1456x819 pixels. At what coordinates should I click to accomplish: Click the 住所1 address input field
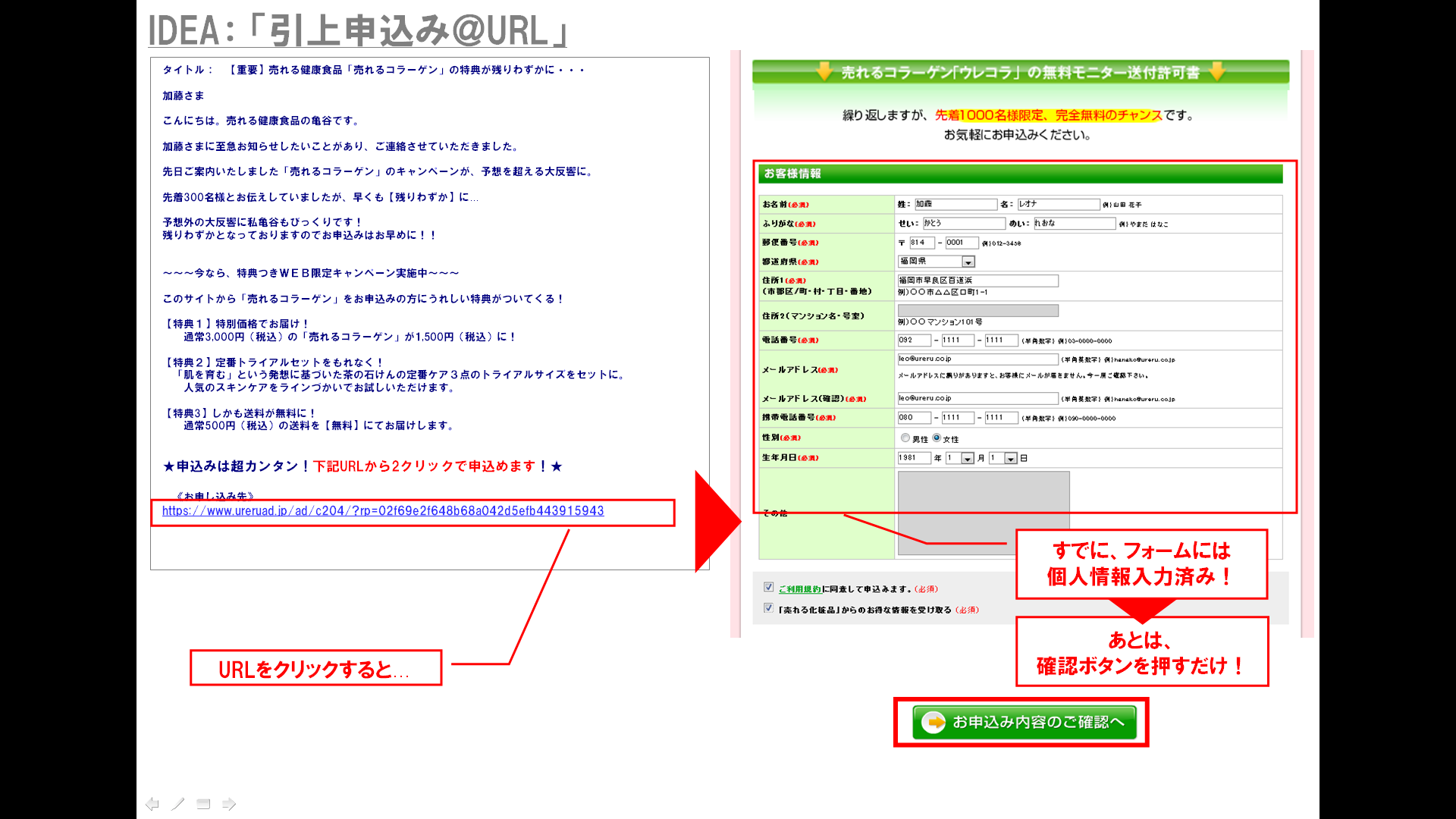click(977, 281)
